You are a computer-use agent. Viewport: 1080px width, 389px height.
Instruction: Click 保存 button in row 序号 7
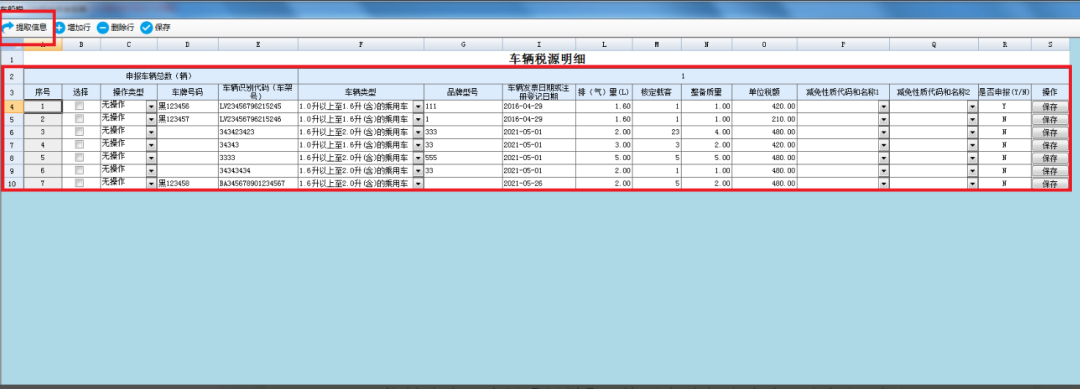1050,184
